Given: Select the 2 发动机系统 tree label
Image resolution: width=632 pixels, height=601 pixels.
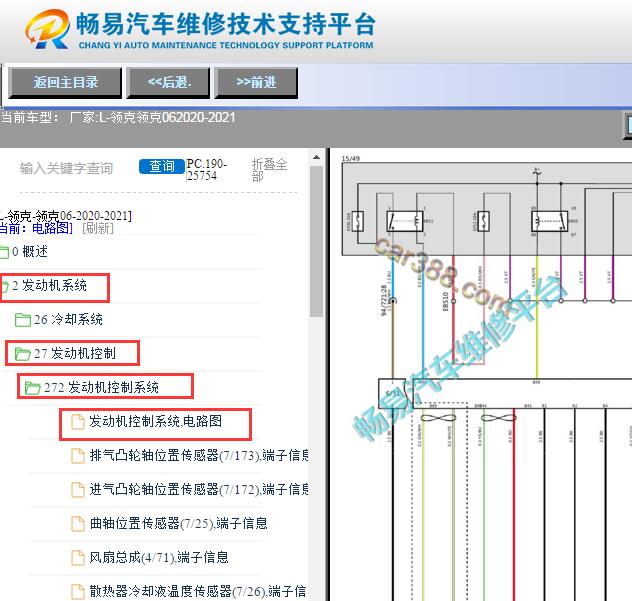Looking at the screenshot, I should pyautogui.click(x=50, y=286).
